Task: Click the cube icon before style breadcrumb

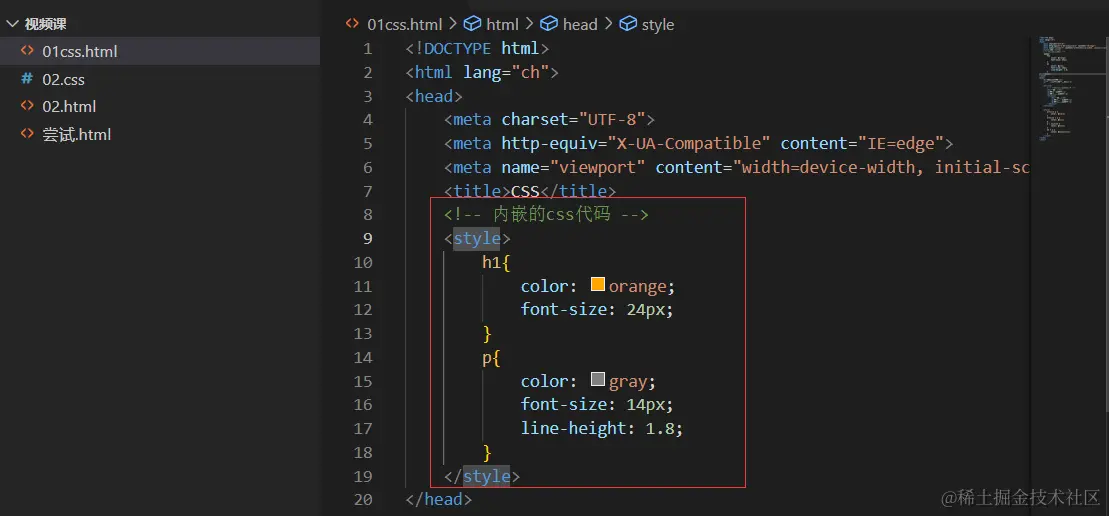Action: 628,24
